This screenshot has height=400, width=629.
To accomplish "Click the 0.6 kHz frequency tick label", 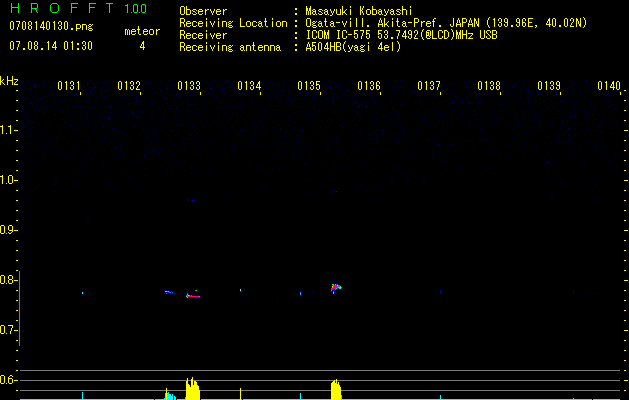I will click(7, 380).
